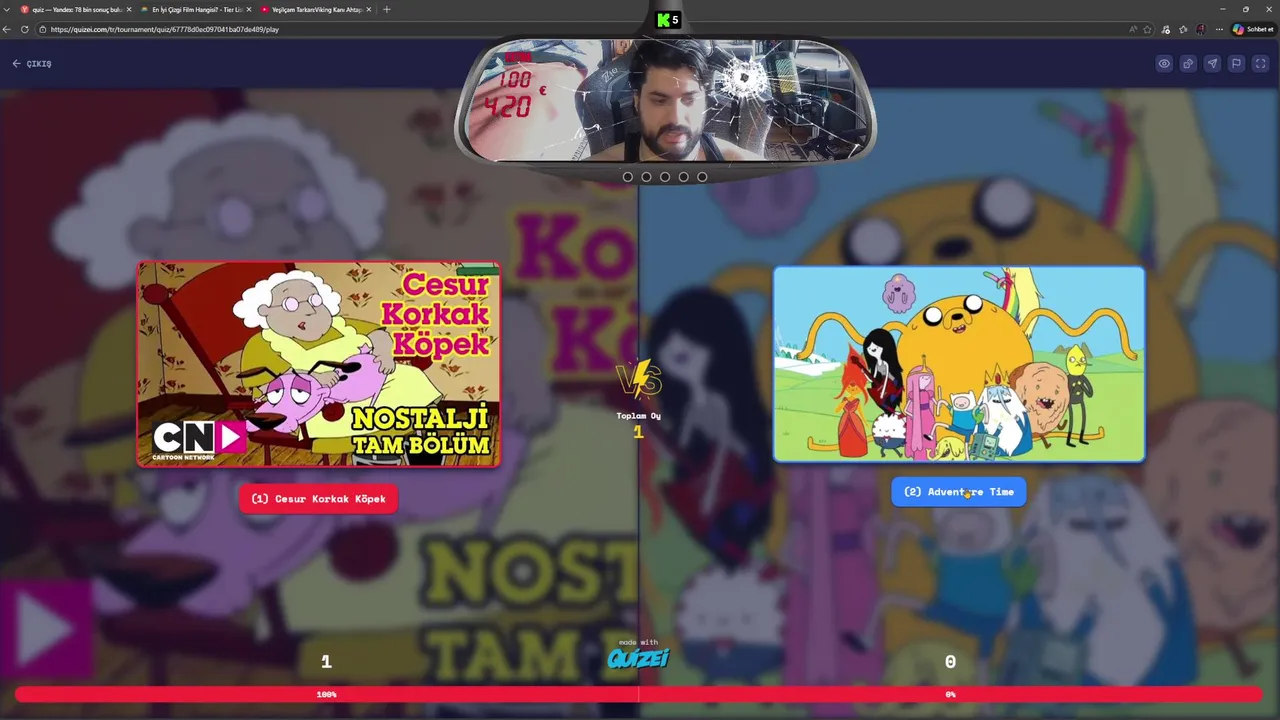Viewport: 1280px width, 720px height.
Task: Select the third dot under the mirror overlay
Action: click(665, 177)
